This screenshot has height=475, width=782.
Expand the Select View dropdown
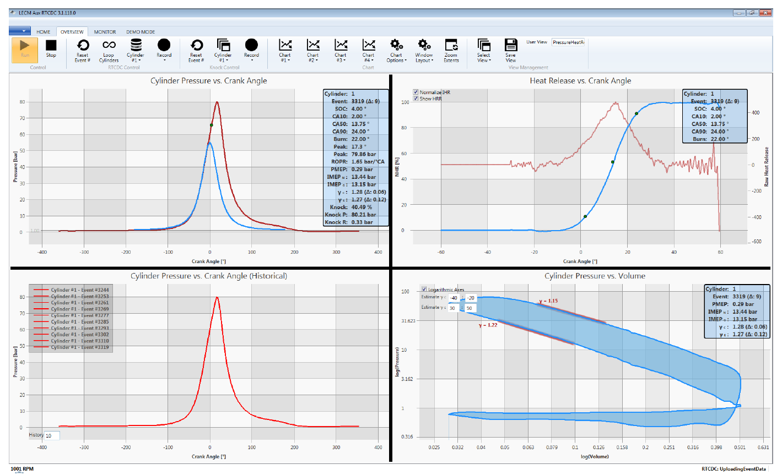[484, 51]
